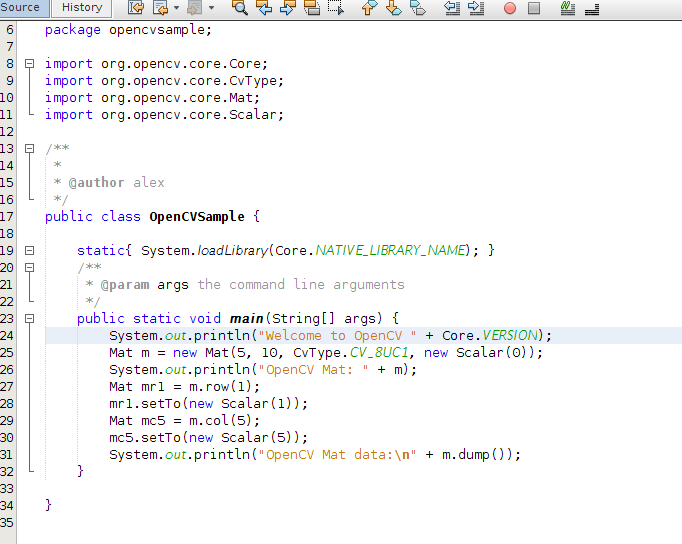Image resolution: width=682 pixels, height=544 pixels.
Task: Click the greyed Forward navigation icon
Action: [x=194, y=7]
